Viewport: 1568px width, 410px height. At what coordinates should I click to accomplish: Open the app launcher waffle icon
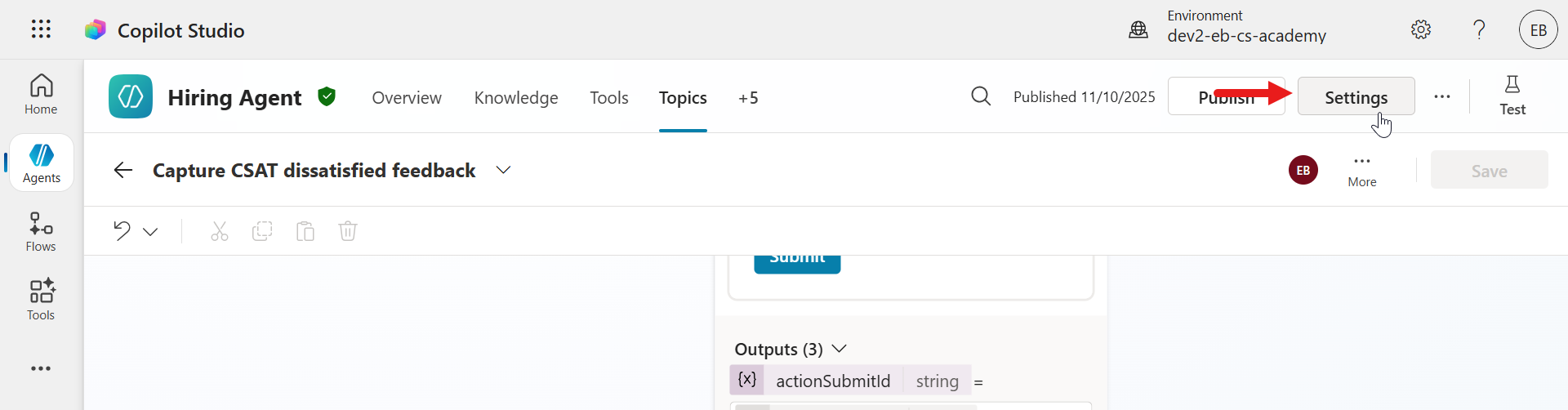click(41, 29)
